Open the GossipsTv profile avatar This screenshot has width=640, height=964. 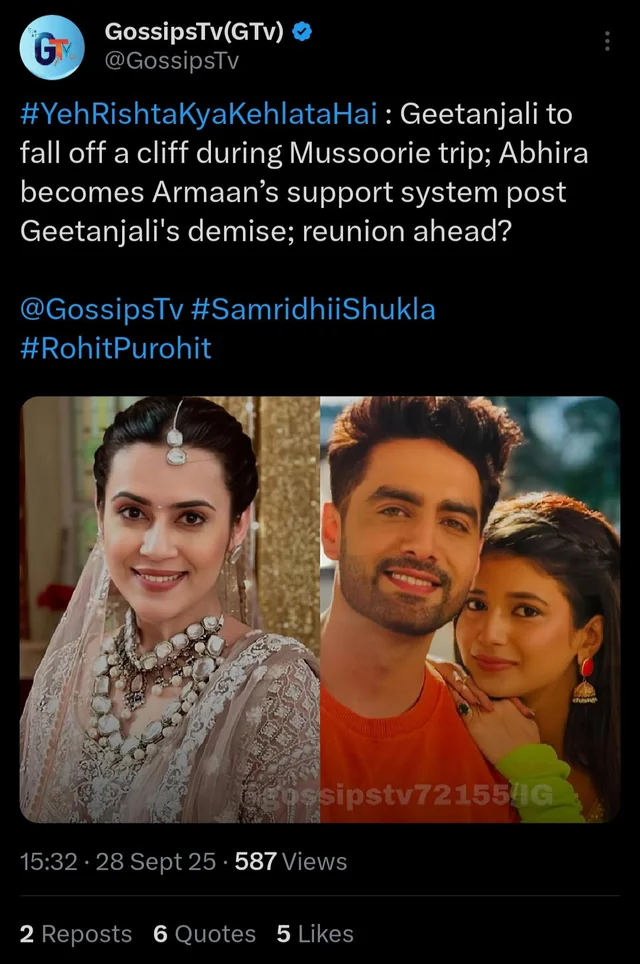point(52,48)
